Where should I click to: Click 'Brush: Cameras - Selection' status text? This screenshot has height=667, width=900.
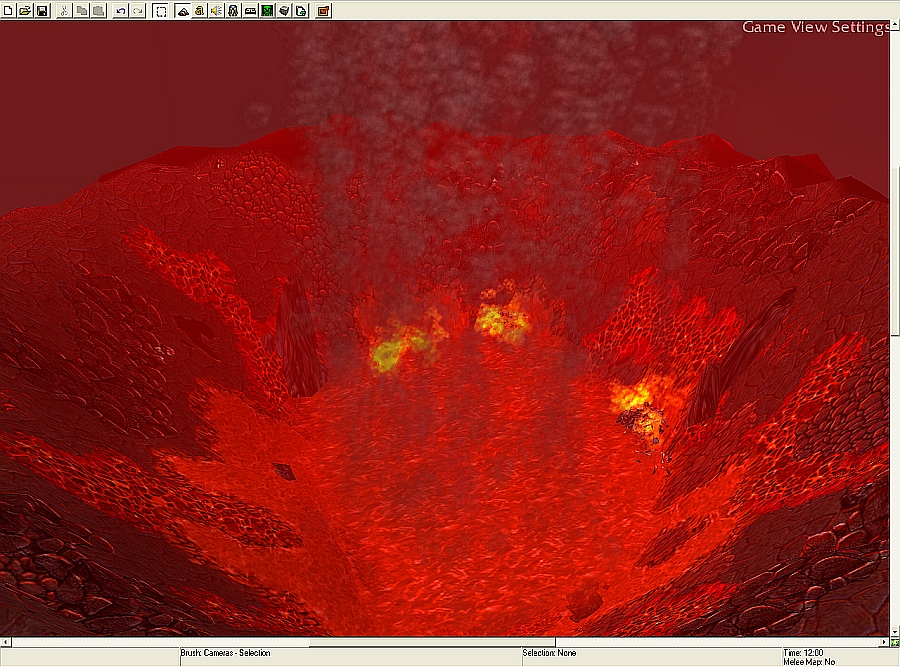[225, 653]
